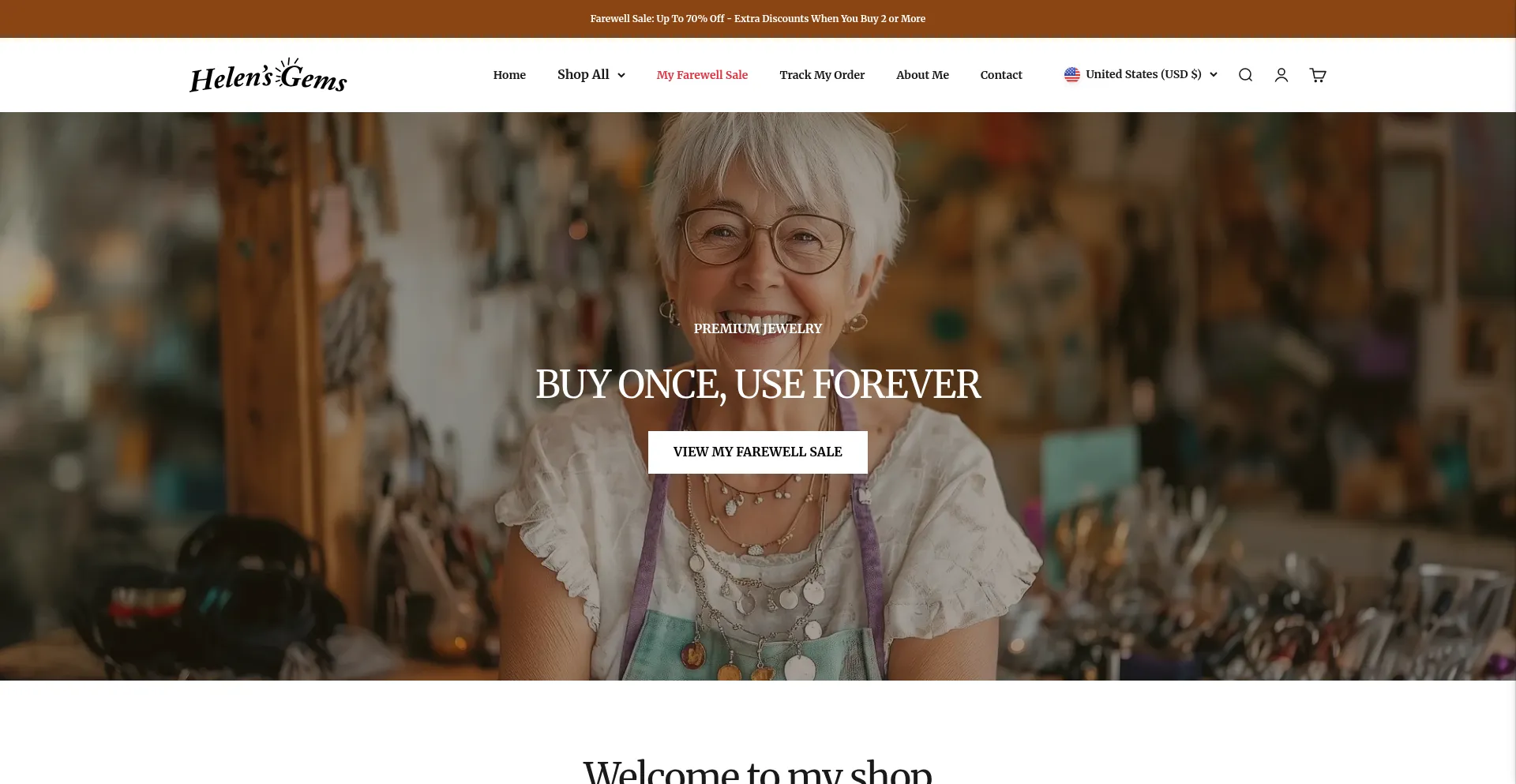Image resolution: width=1516 pixels, height=784 pixels.
Task: Expand the Shop All chevron arrow
Action: (x=621, y=75)
